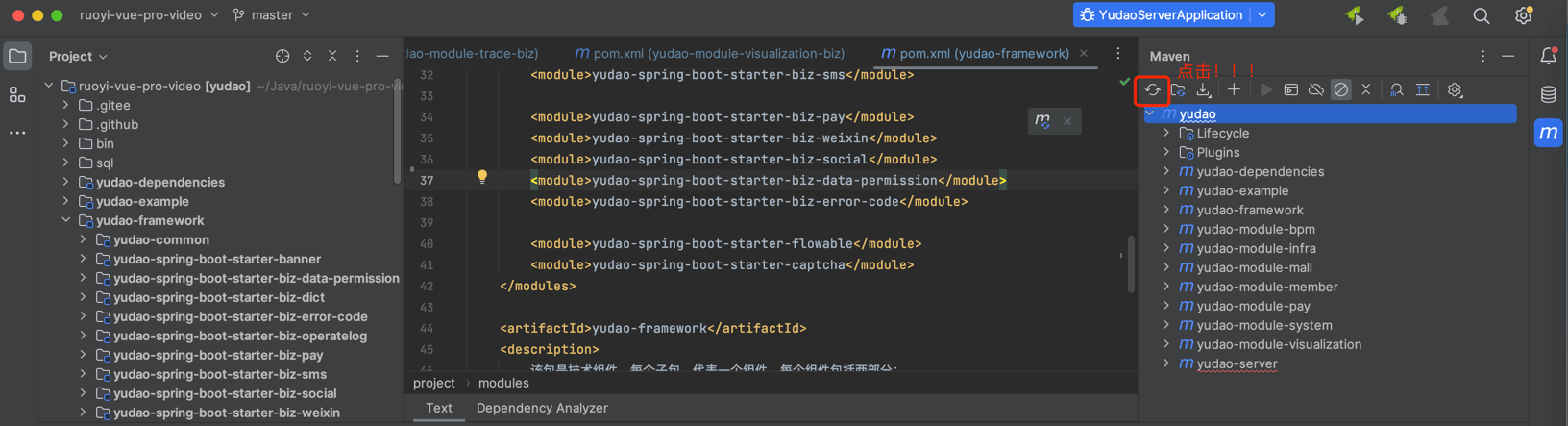Expand the Lifecycle node in Maven
1568x426 pixels.
pos(1166,134)
